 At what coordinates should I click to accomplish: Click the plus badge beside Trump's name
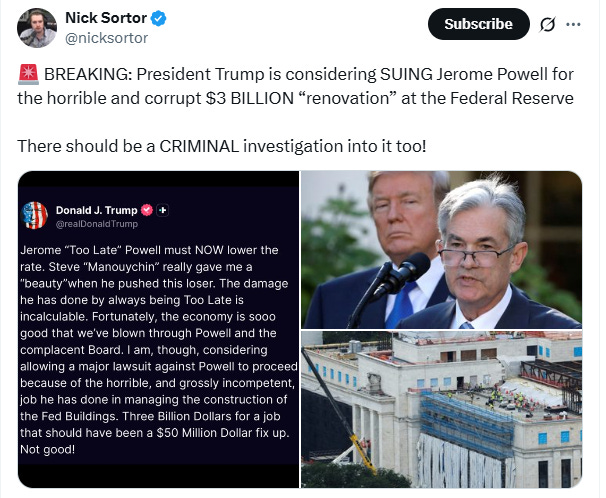(x=163, y=210)
